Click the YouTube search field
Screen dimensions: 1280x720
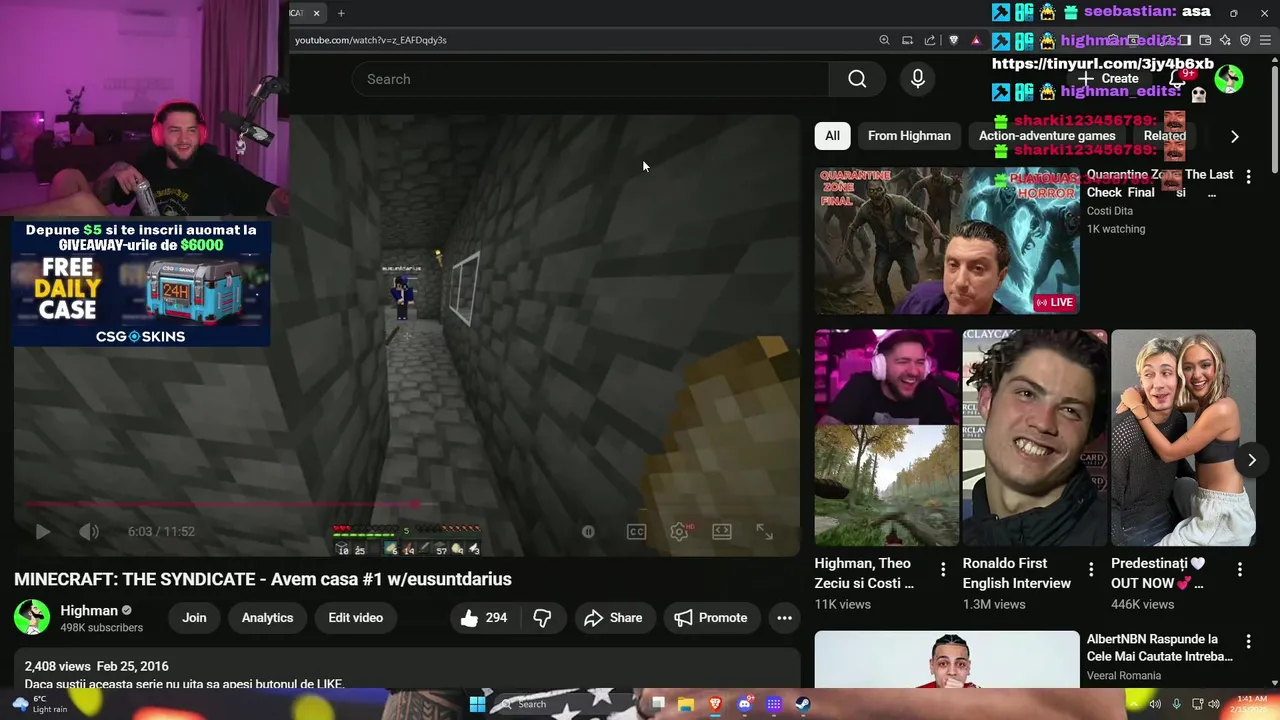(x=590, y=79)
